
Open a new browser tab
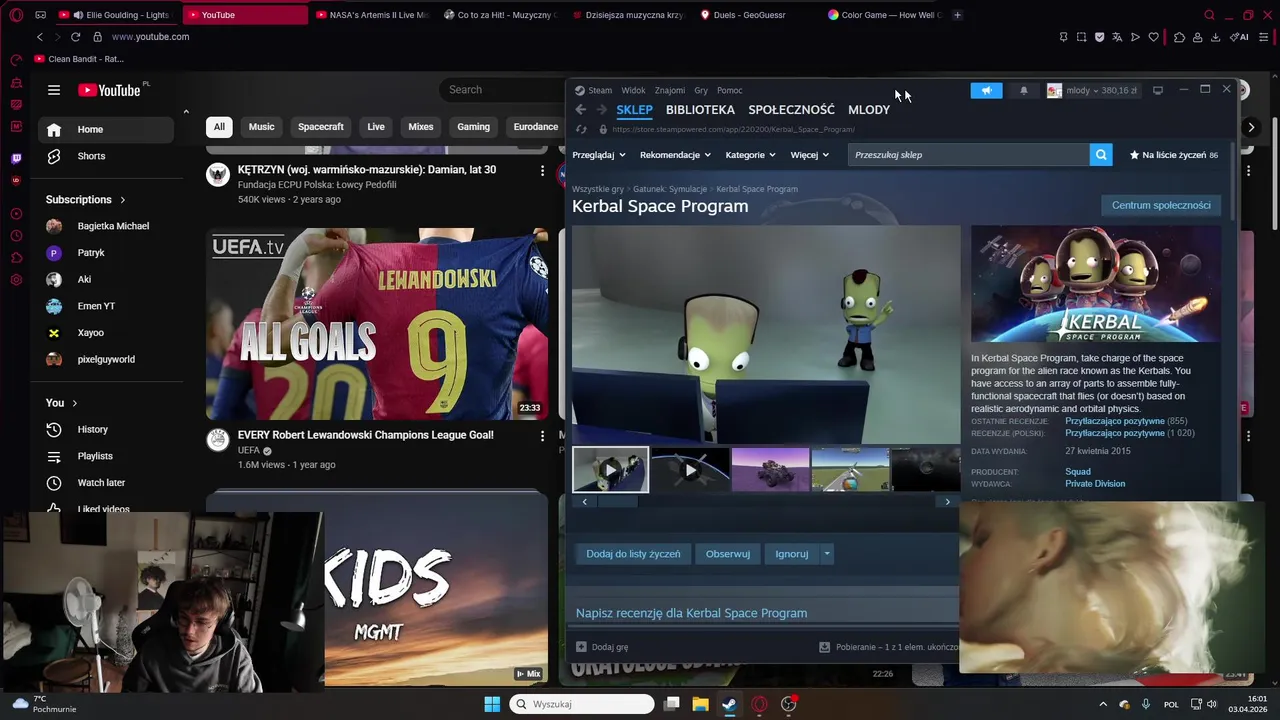(x=957, y=15)
